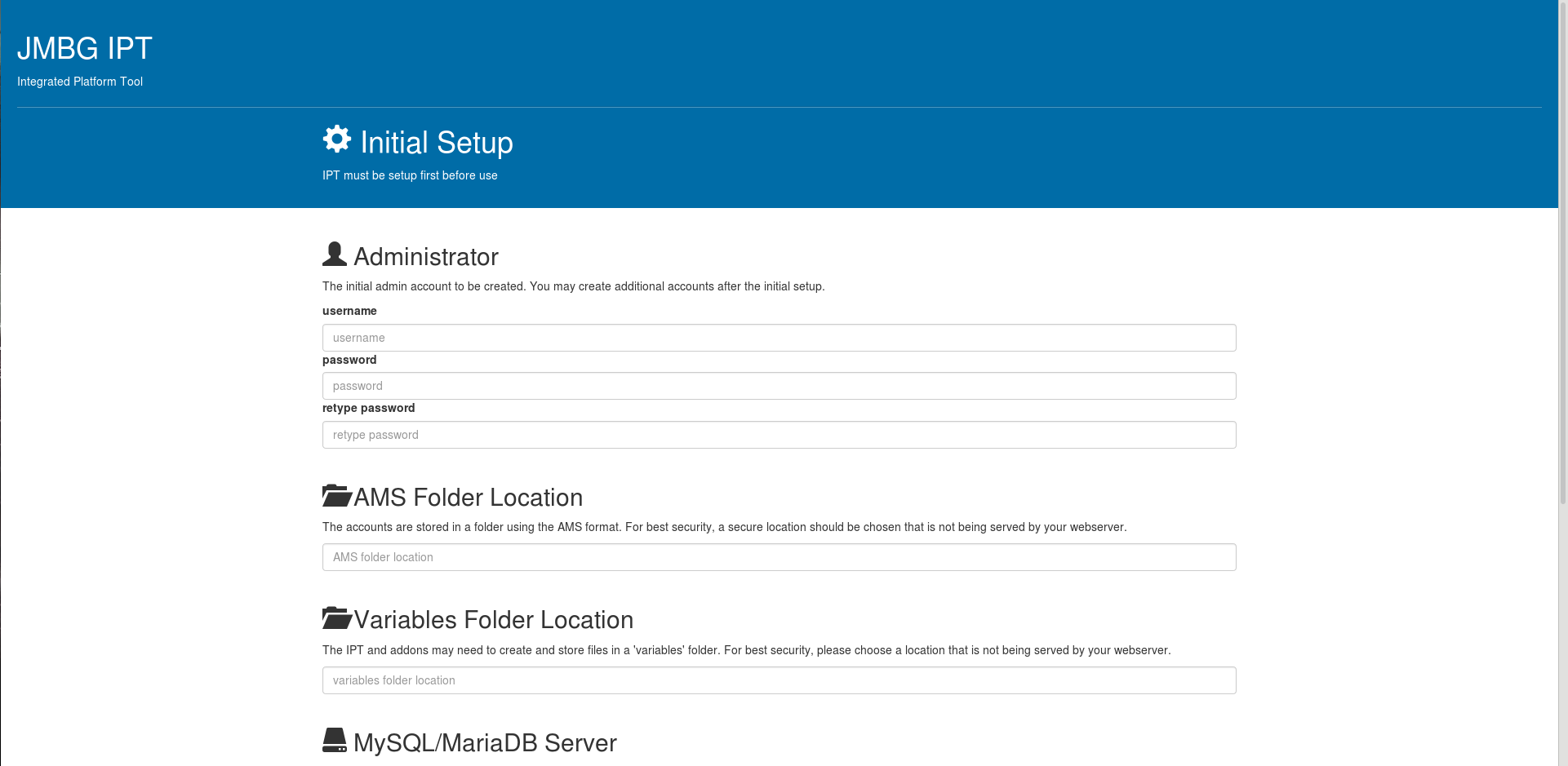
Task: Click the AMS Folder Location heading
Action: pos(469,498)
